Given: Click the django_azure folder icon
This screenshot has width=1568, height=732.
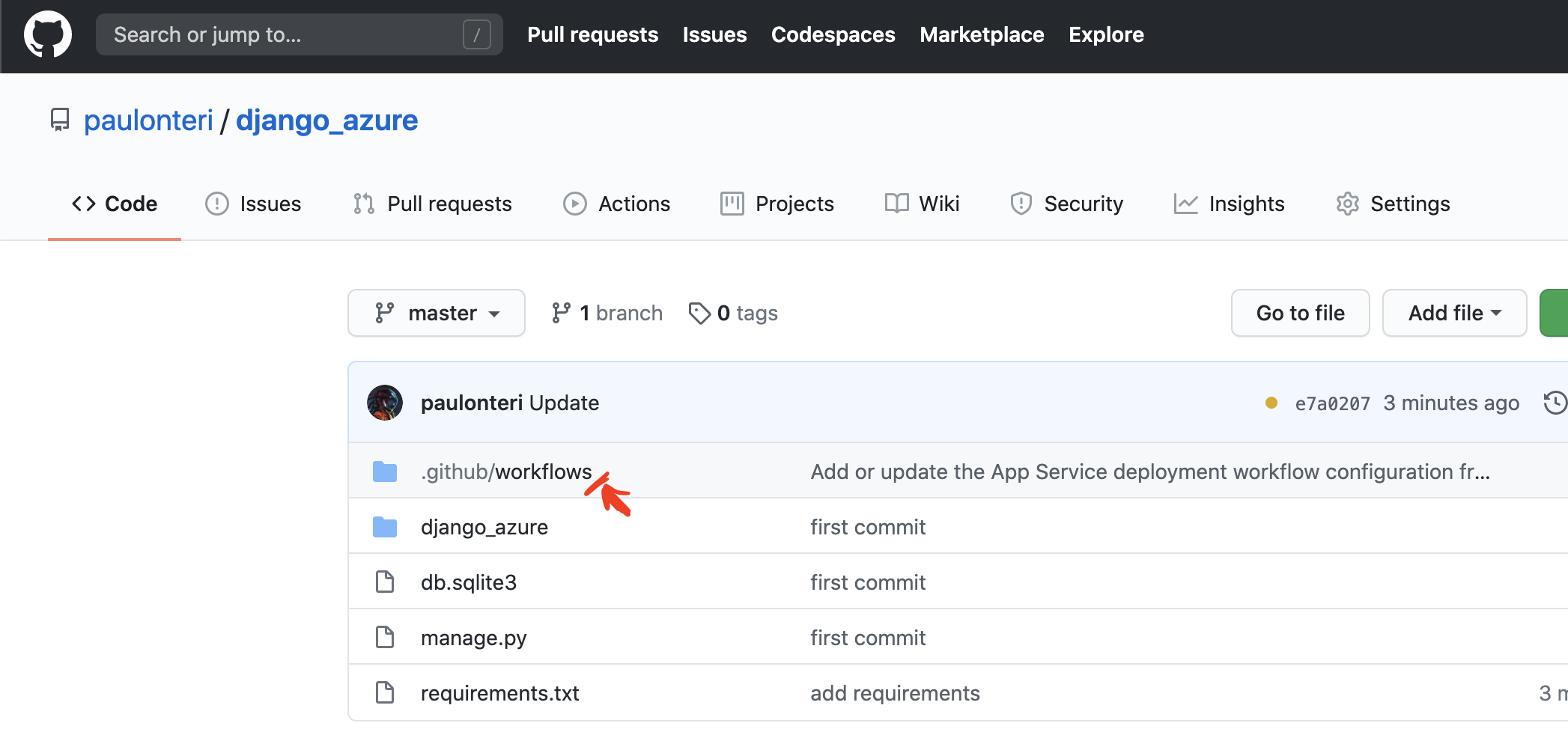Looking at the screenshot, I should (x=385, y=526).
